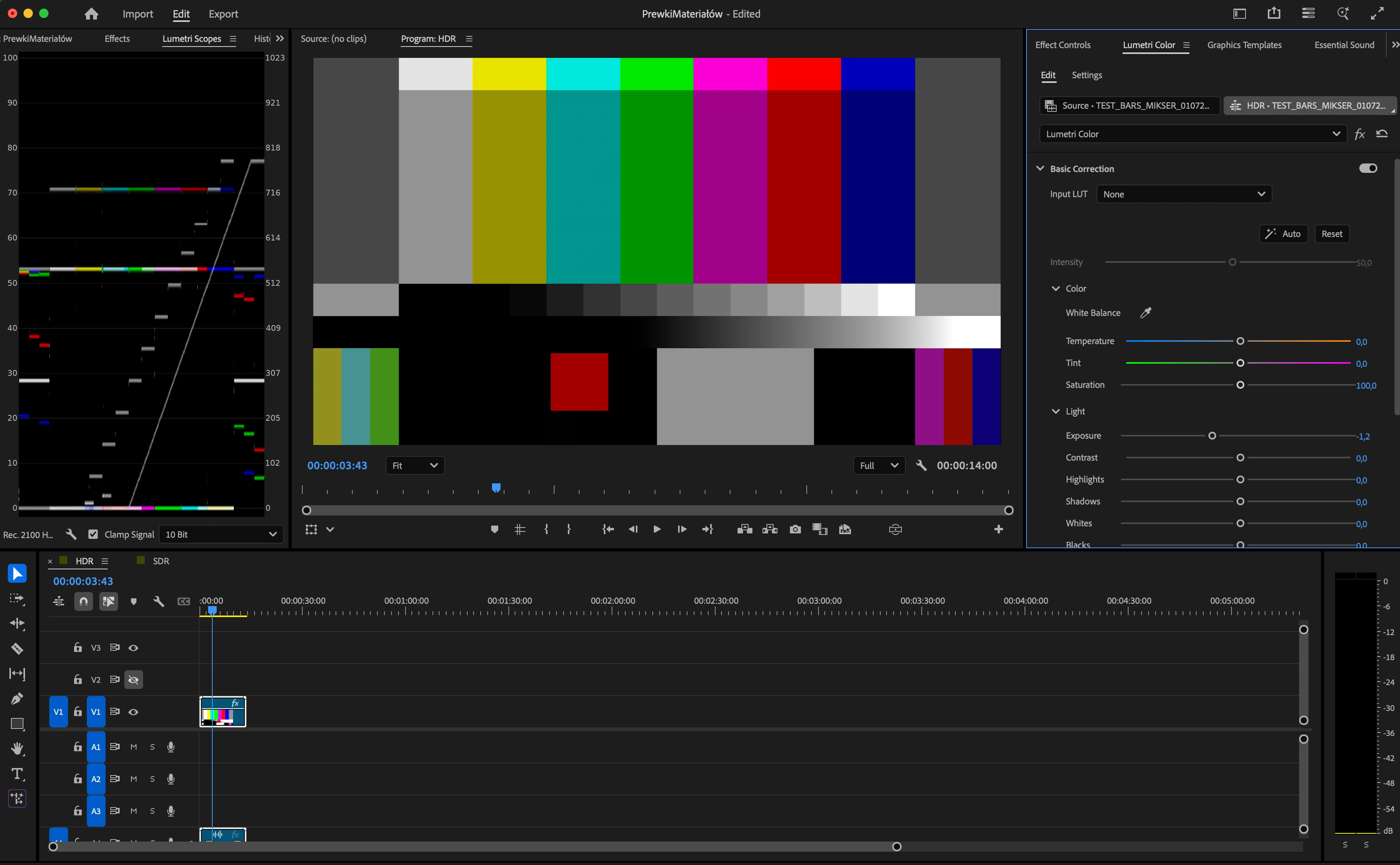Click the White Balance eyedropper
Image resolution: width=1400 pixels, height=865 pixels.
click(x=1145, y=313)
